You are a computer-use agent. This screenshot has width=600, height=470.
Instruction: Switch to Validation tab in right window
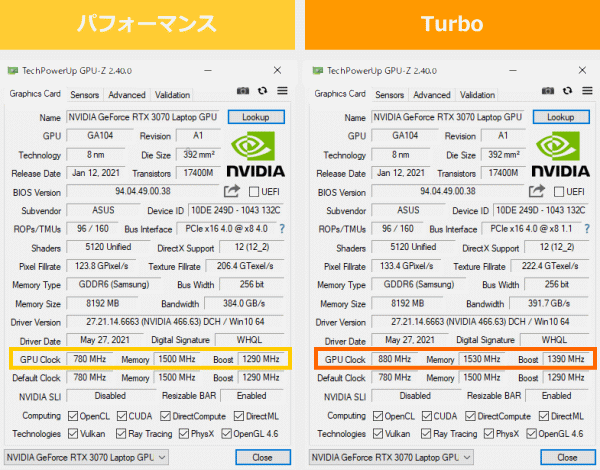point(477,95)
